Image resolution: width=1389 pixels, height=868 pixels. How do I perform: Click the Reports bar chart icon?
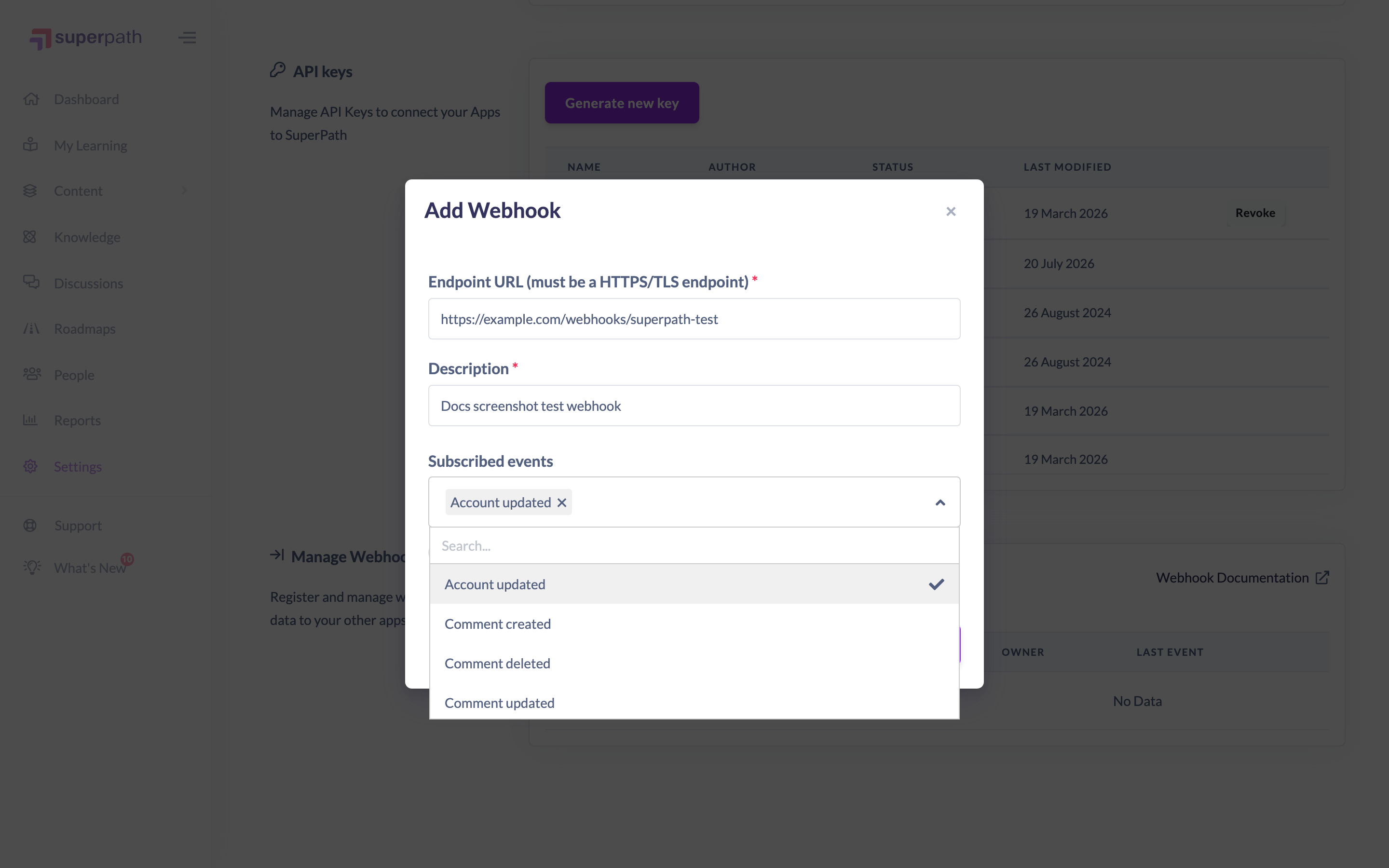coord(30,420)
